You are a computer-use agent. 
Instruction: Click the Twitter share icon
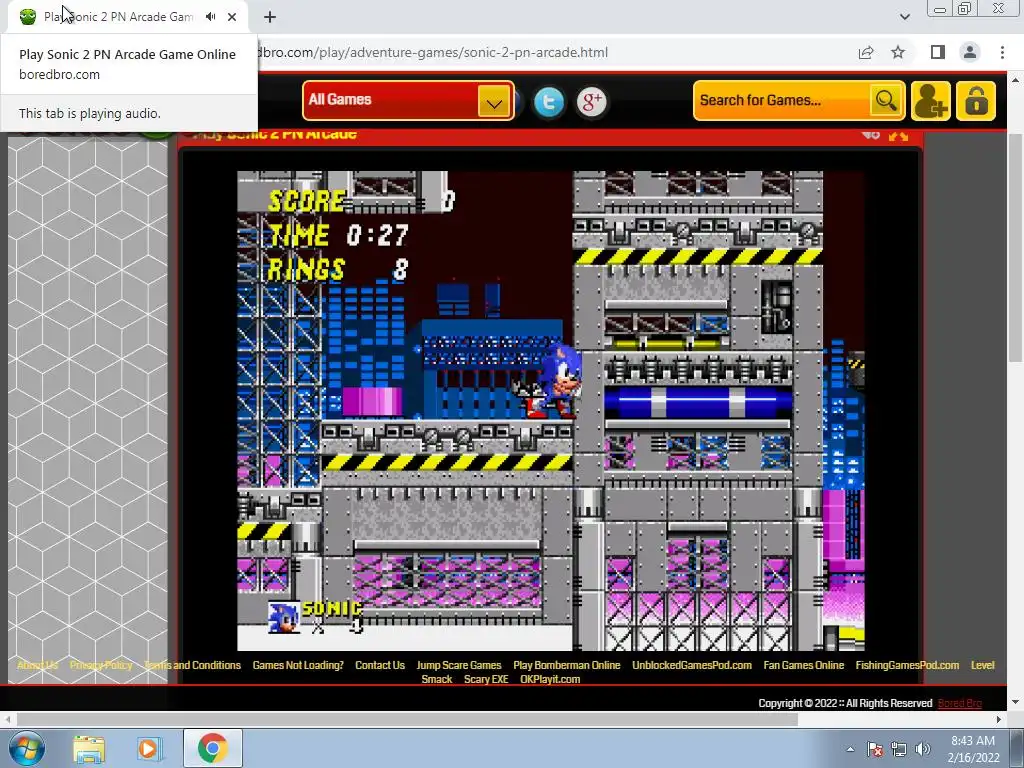point(549,102)
